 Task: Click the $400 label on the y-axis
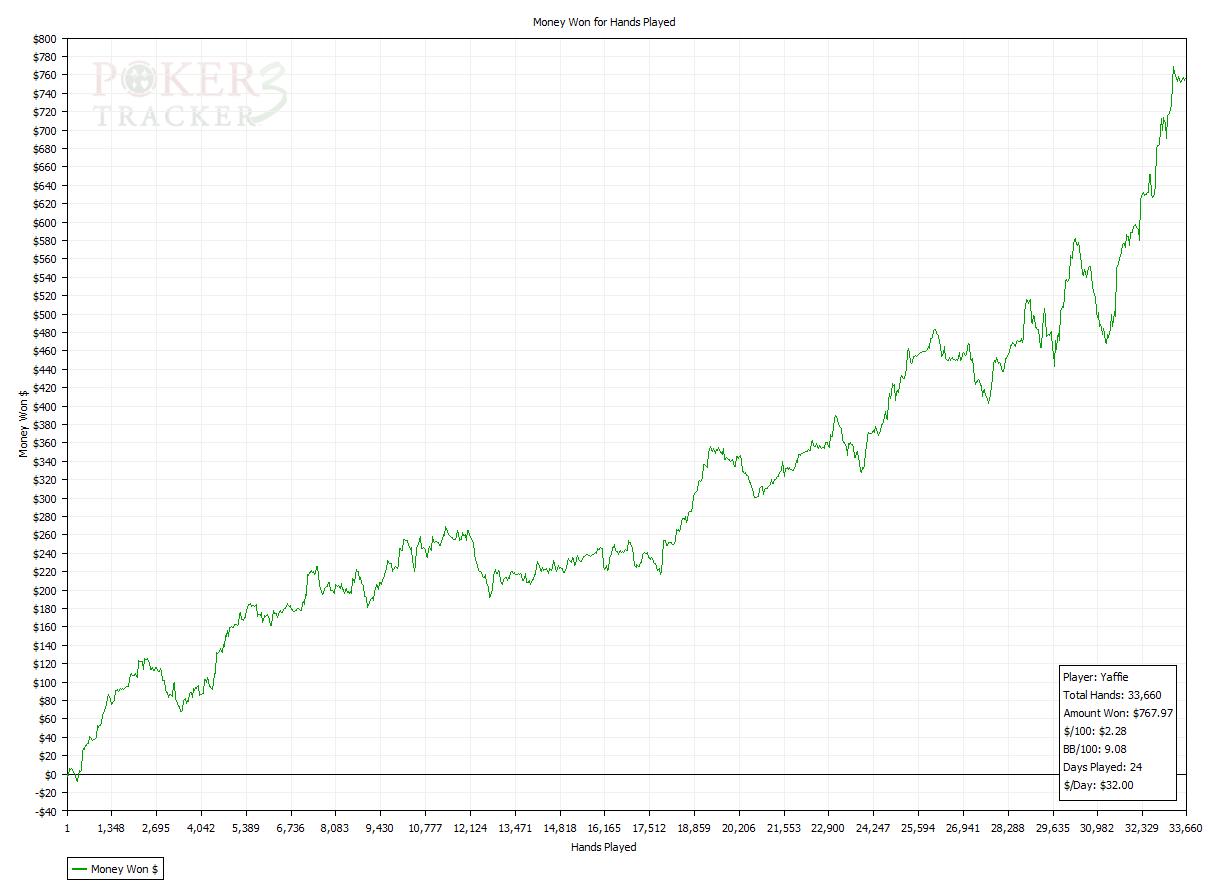pyautogui.click(x=43, y=407)
